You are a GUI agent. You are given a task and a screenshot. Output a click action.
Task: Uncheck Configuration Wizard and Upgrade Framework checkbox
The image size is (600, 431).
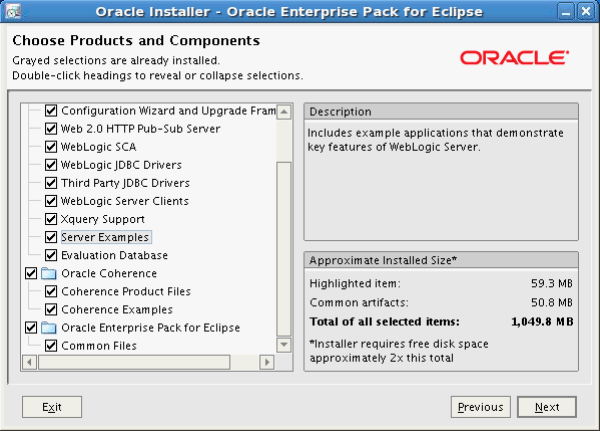pyautogui.click(x=51, y=111)
